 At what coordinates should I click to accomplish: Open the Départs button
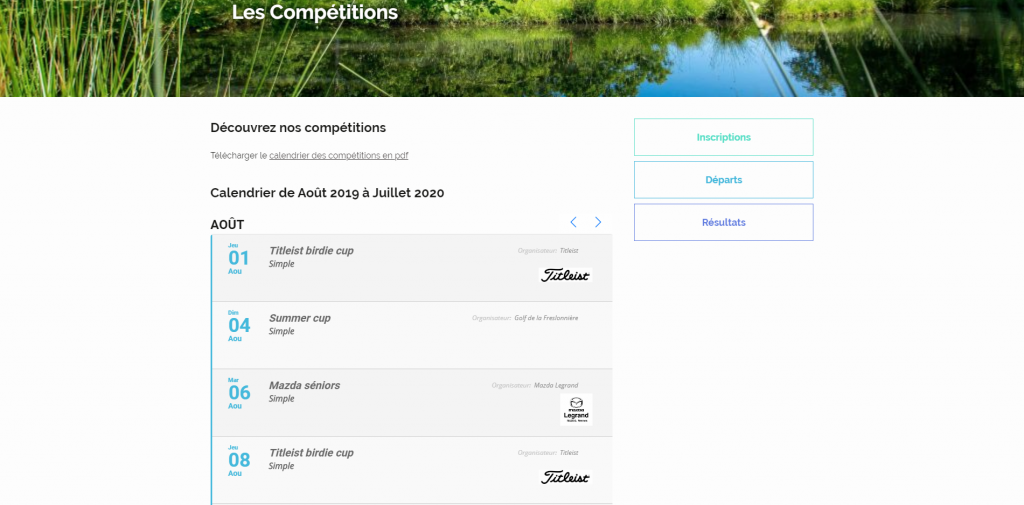[x=723, y=180]
